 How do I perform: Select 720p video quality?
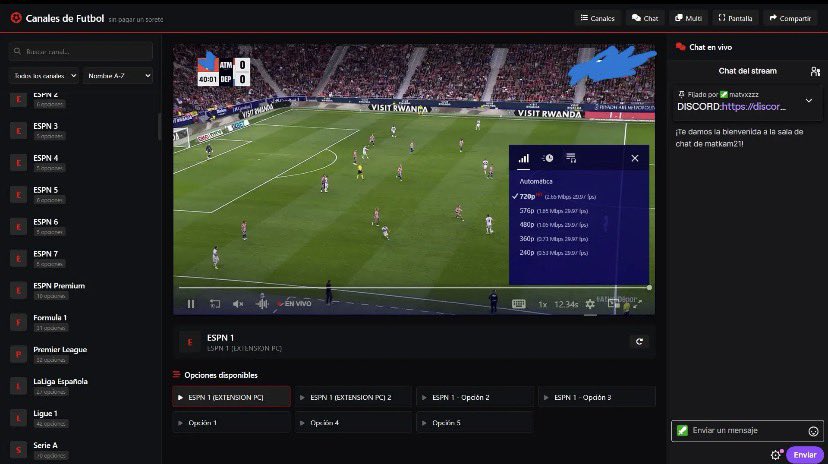click(x=553, y=196)
